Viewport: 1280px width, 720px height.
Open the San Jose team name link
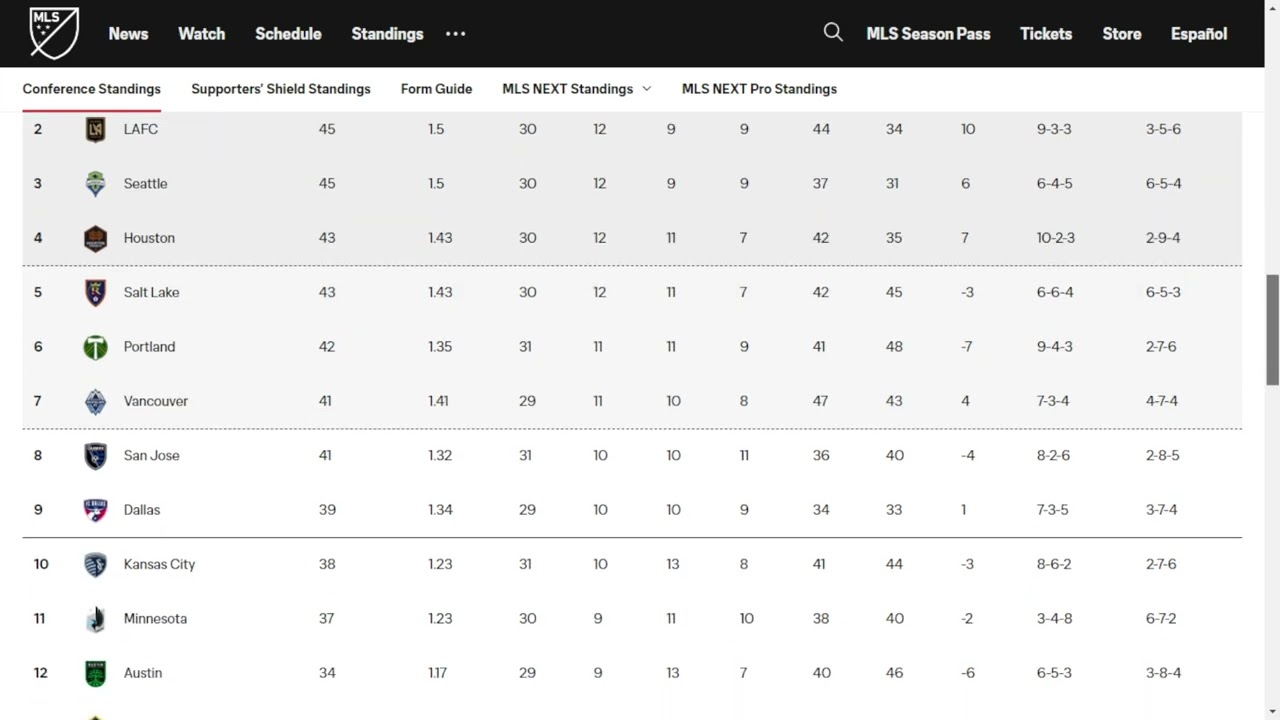[x=151, y=455]
